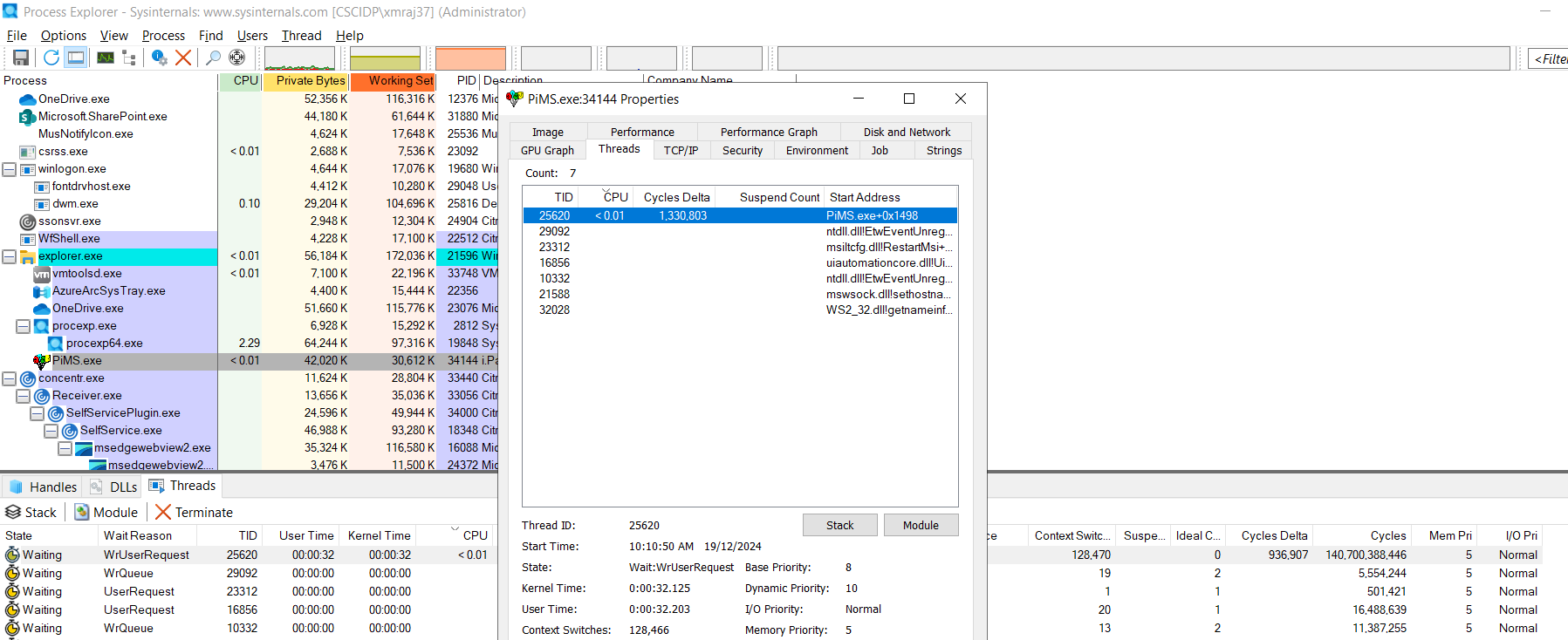Open the Strings tab in Properties
Image resolution: width=1568 pixels, height=640 pixels.
(x=944, y=151)
